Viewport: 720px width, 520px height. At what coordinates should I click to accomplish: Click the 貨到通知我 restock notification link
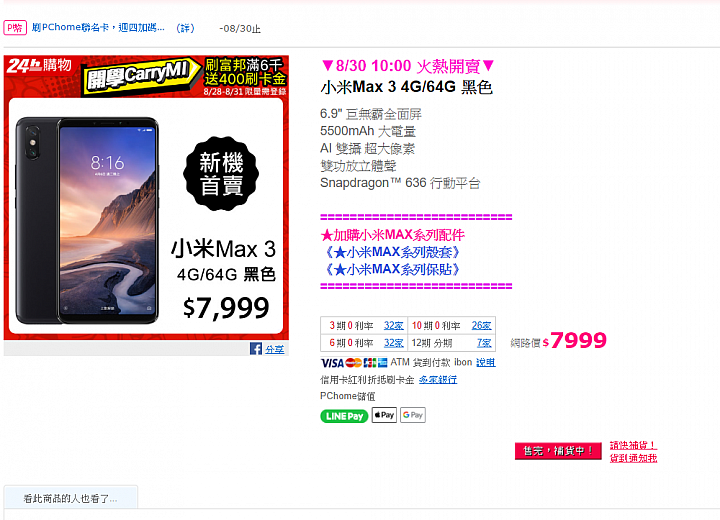point(633,458)
